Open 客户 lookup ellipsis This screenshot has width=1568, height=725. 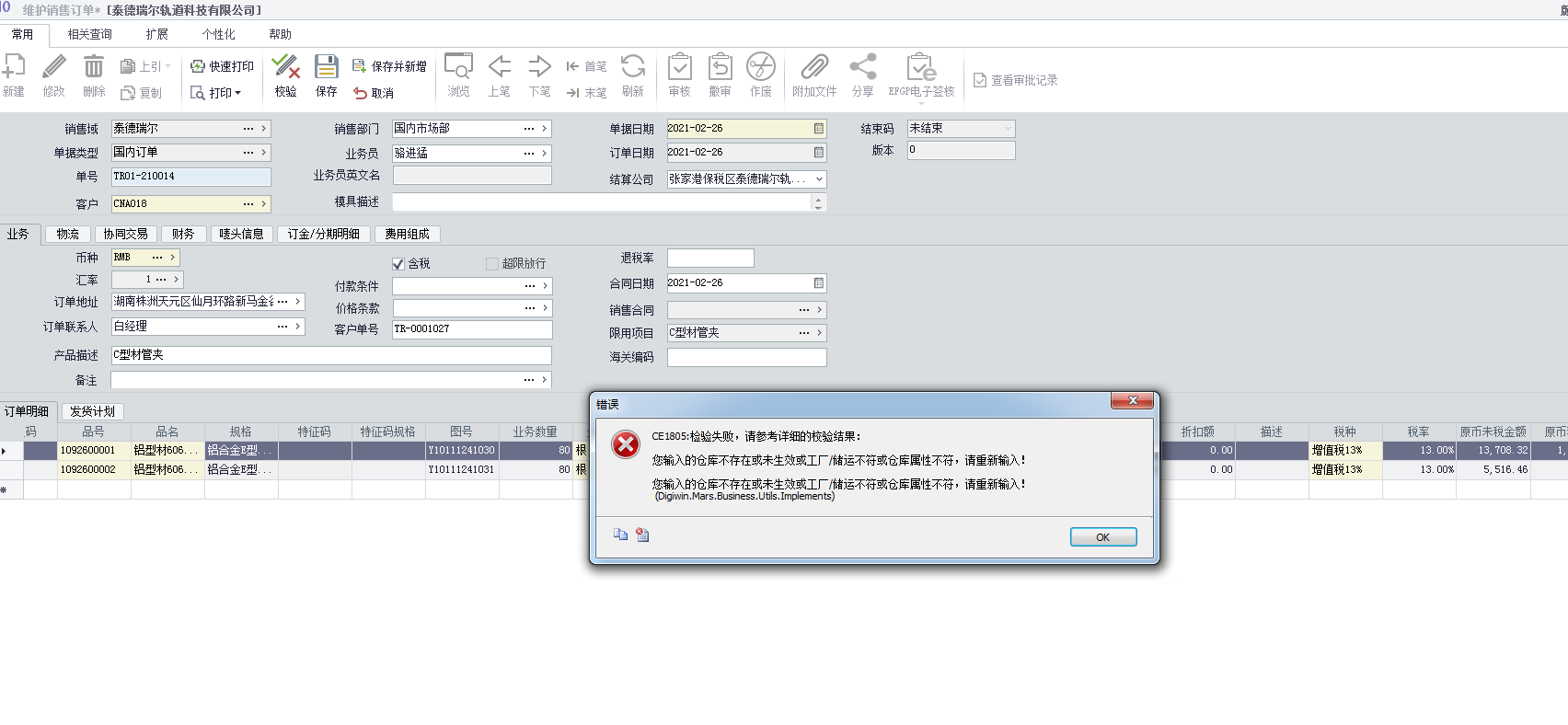pyautogui.click(x=248, y=204)
